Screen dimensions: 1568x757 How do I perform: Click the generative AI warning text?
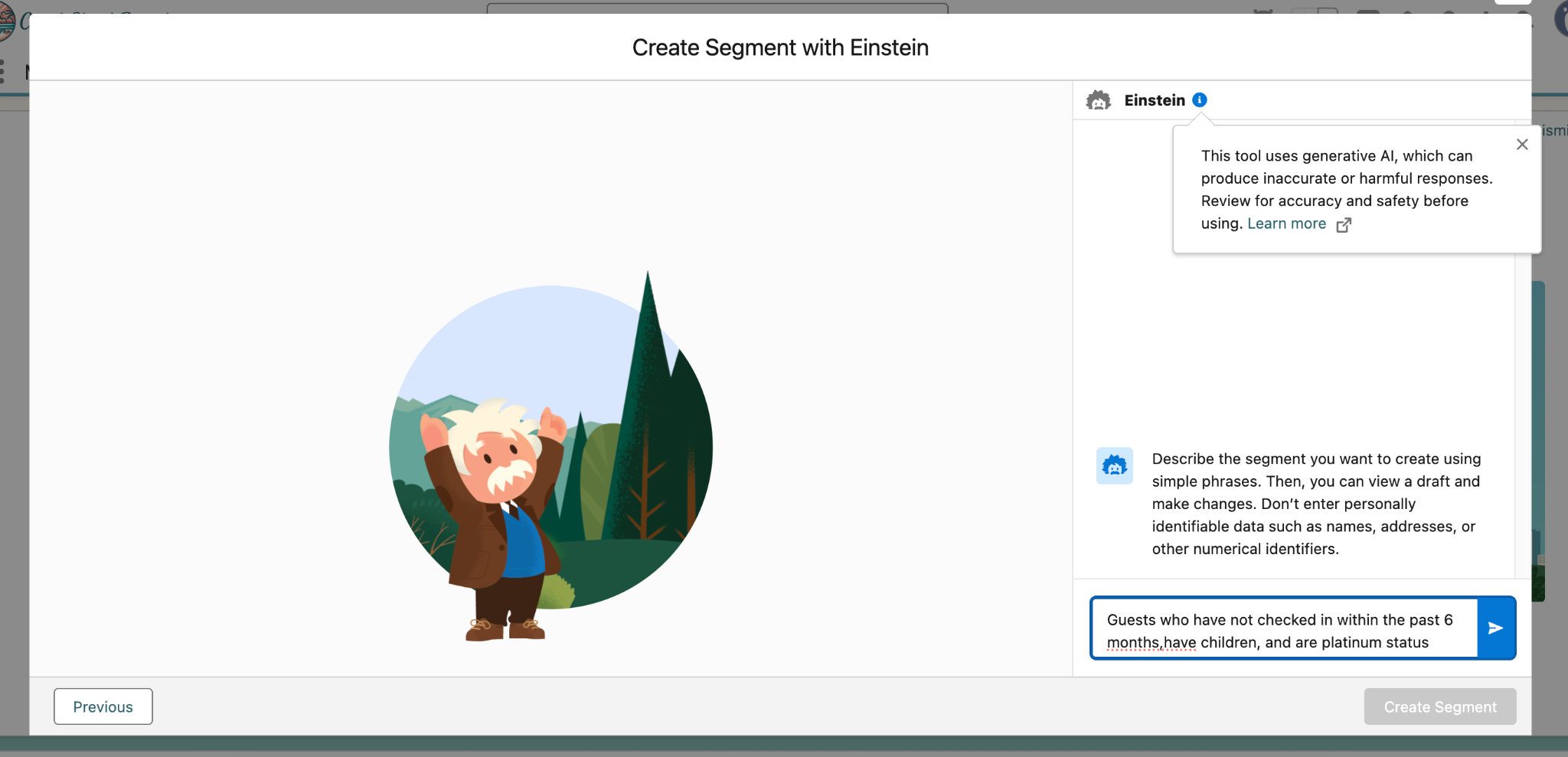coord(1346,189)
